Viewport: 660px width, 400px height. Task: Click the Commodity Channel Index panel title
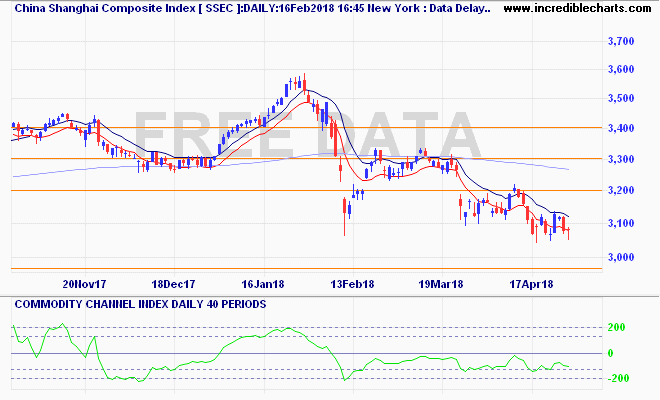[x=140, y=303]
